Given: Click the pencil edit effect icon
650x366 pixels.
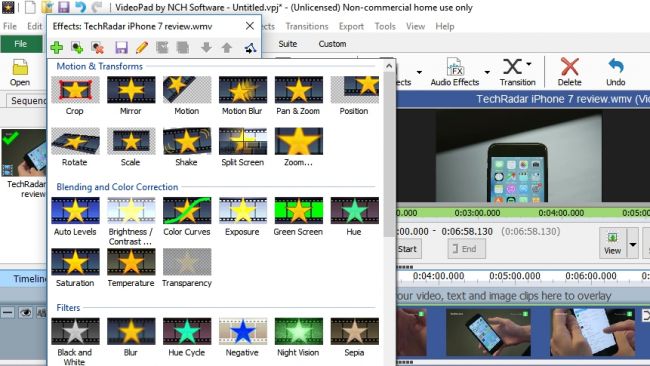Looking at the screenshot, I should (x=142, y=48).
